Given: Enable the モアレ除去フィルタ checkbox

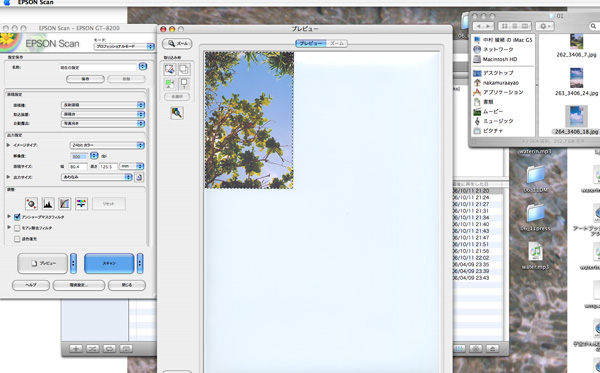Looking at the screenshot, I should pos(17,228).
